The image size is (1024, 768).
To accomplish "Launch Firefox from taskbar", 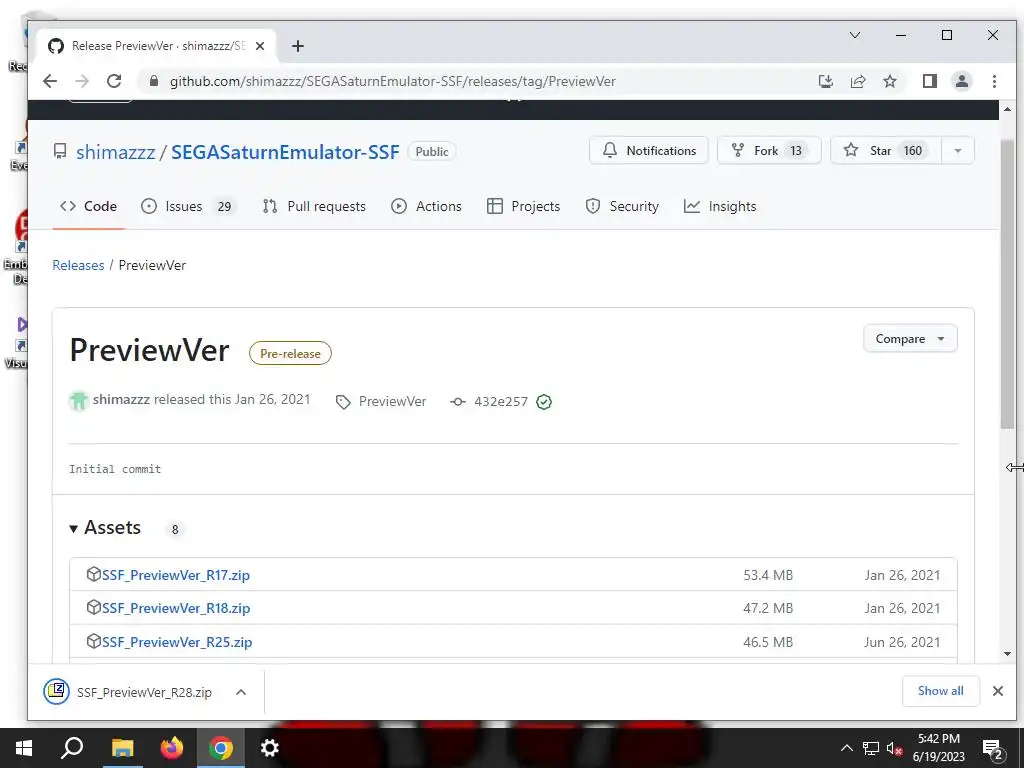I will pyautogui.click(x=172, y=748).
